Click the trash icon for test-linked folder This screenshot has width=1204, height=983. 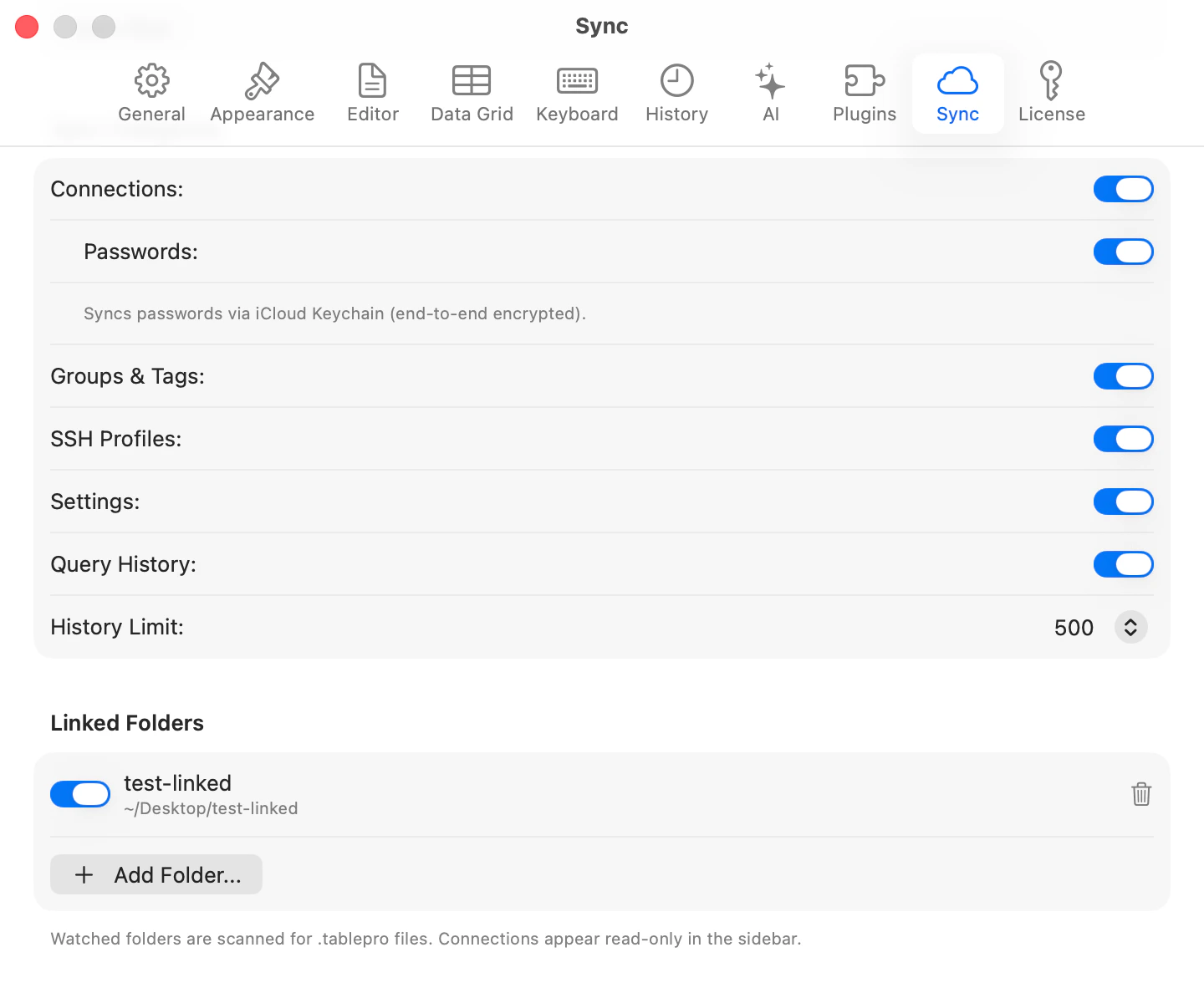pyautogui.click(x=1141, y=794)
